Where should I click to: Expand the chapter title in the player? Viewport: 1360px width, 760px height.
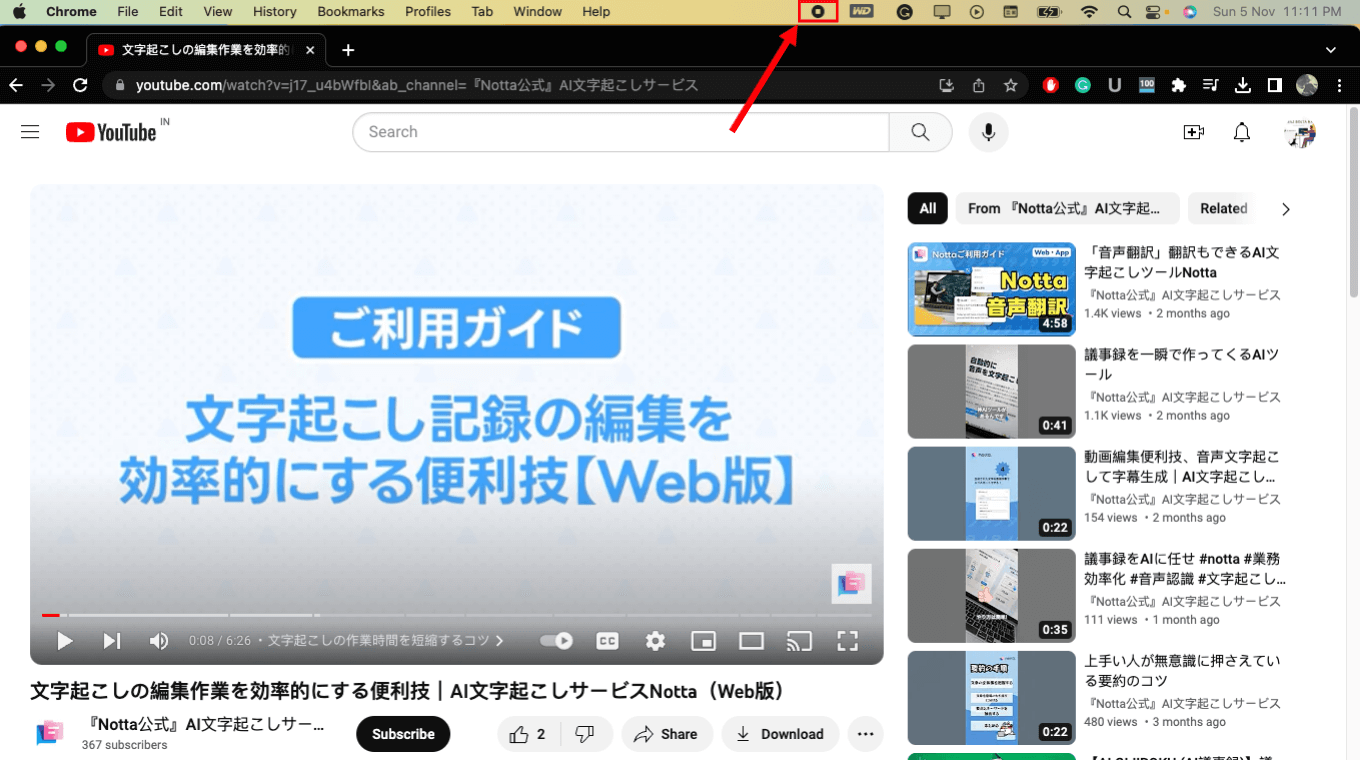click(385, 641)
